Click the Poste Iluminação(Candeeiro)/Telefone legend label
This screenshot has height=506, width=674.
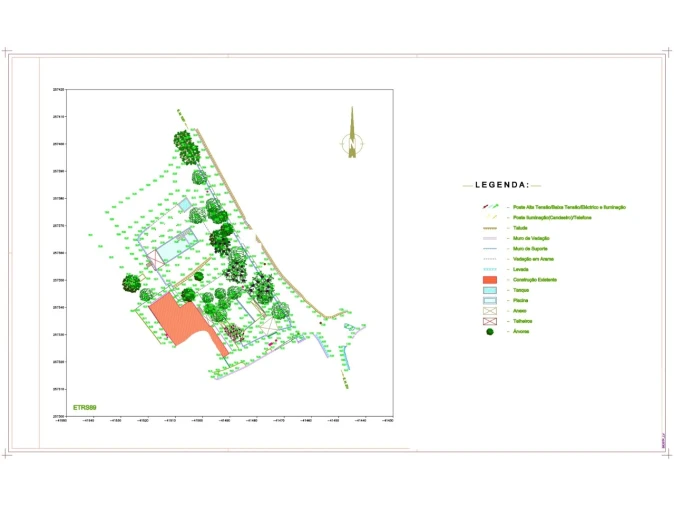click(552, 217)
